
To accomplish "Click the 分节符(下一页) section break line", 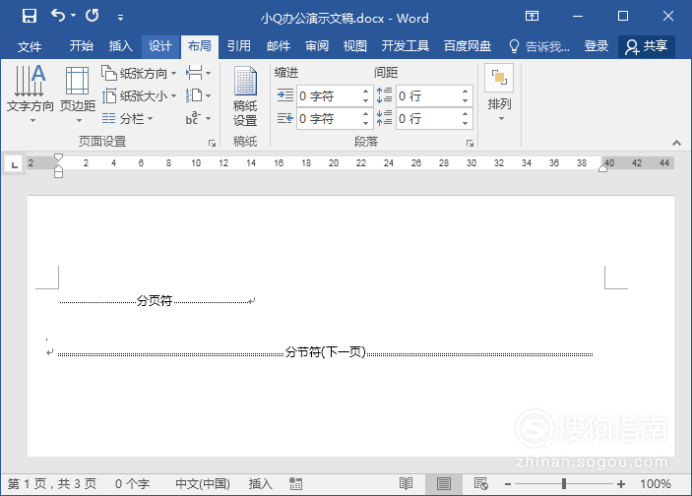I will [x=325, y=353].
